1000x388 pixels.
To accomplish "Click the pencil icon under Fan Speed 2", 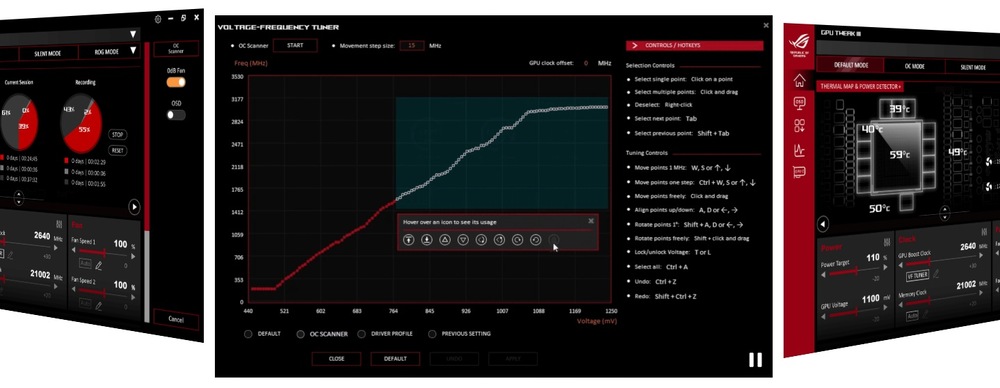I will (x=99, y=306).
